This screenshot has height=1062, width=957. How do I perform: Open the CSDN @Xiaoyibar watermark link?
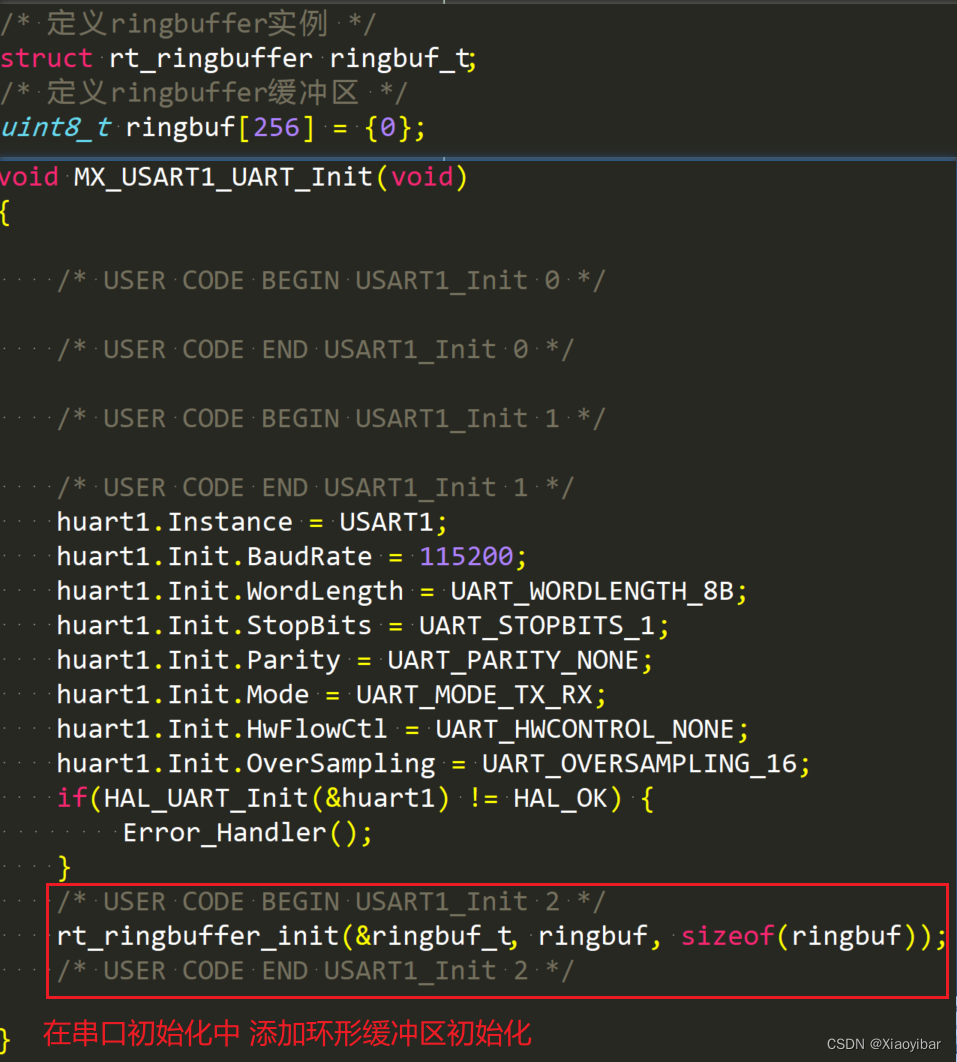pos(884,1043)
